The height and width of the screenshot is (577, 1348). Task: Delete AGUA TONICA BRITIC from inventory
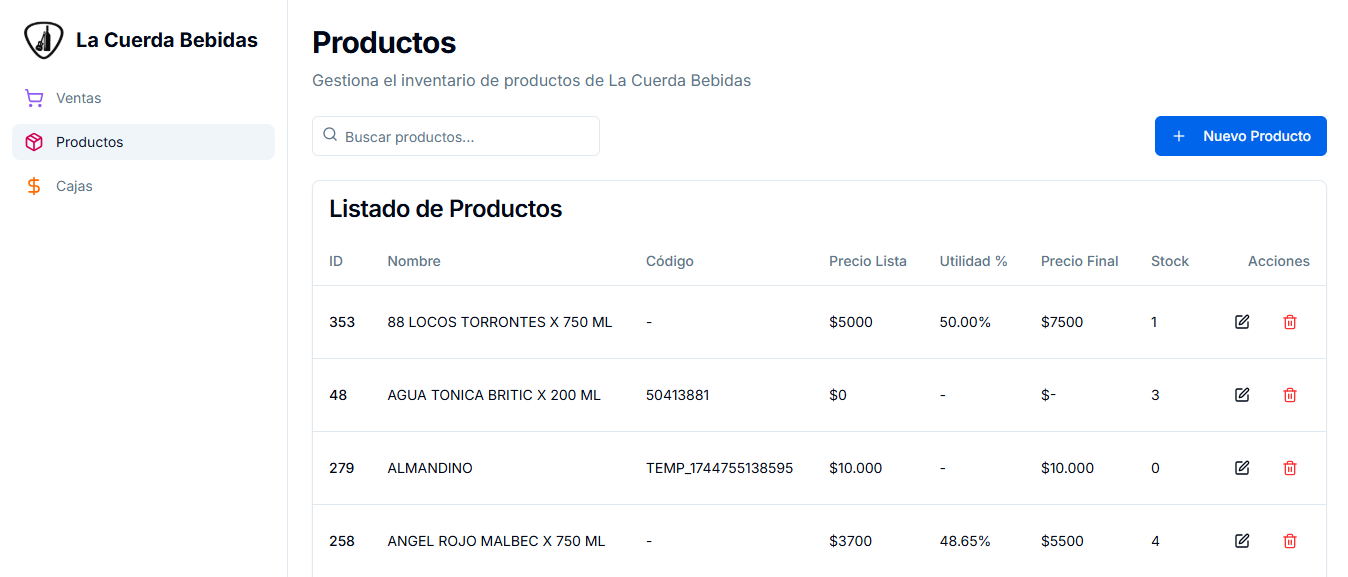click(x=1290, y=394)
